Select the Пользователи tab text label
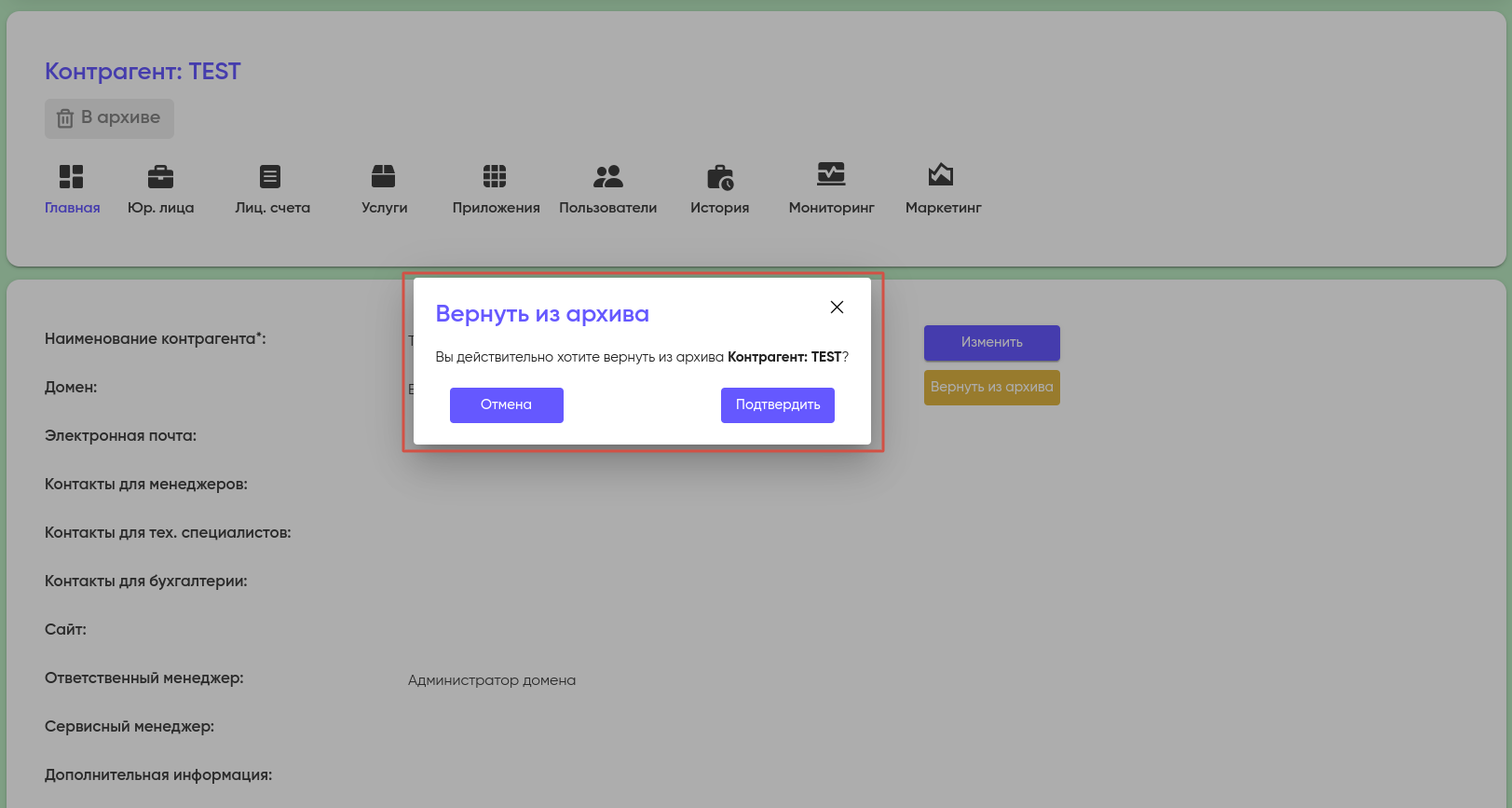Screen dimensions: 1512x808 click(x=607, y=208)
